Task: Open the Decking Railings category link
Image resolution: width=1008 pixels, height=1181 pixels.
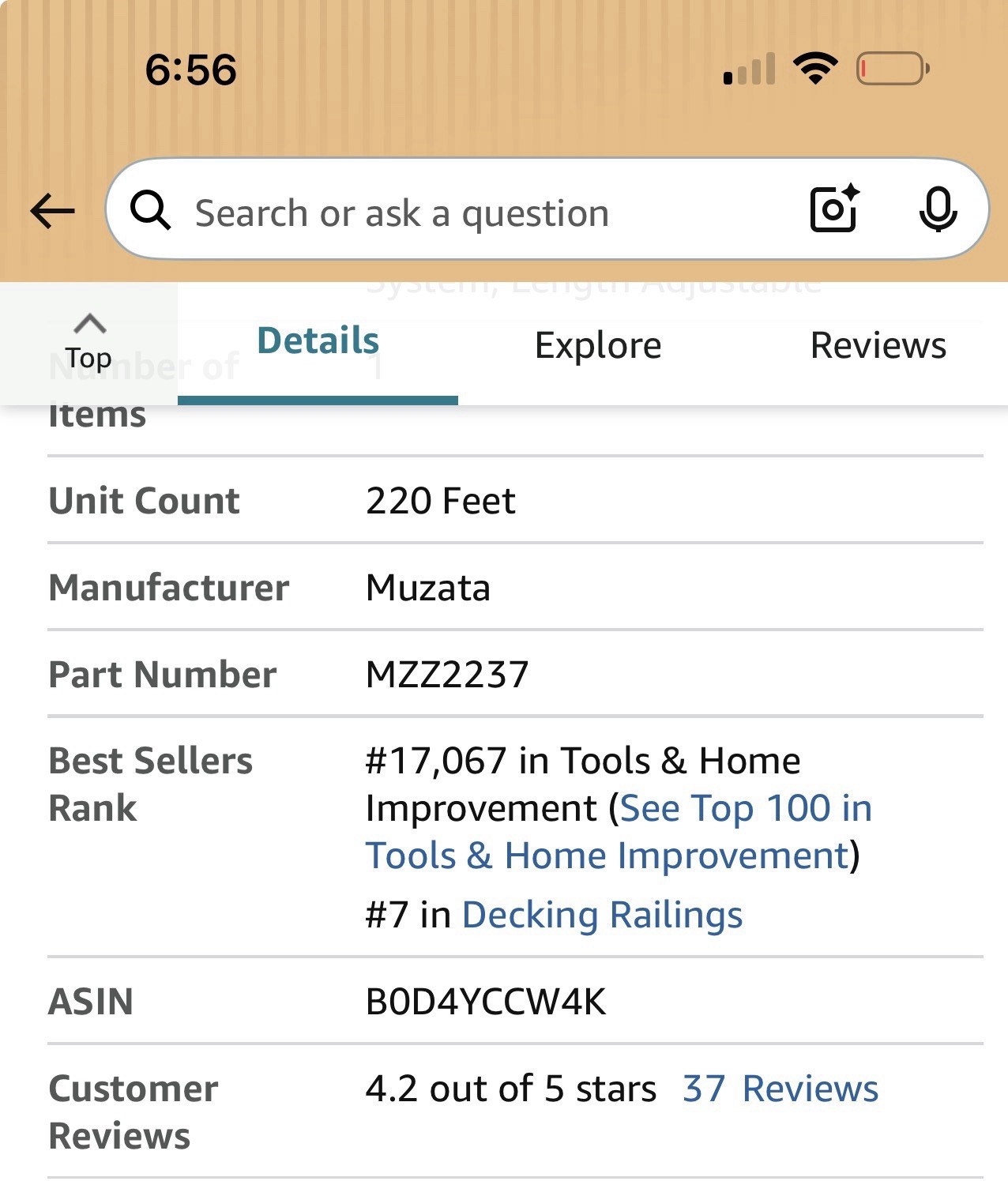Action: point(602,915)
